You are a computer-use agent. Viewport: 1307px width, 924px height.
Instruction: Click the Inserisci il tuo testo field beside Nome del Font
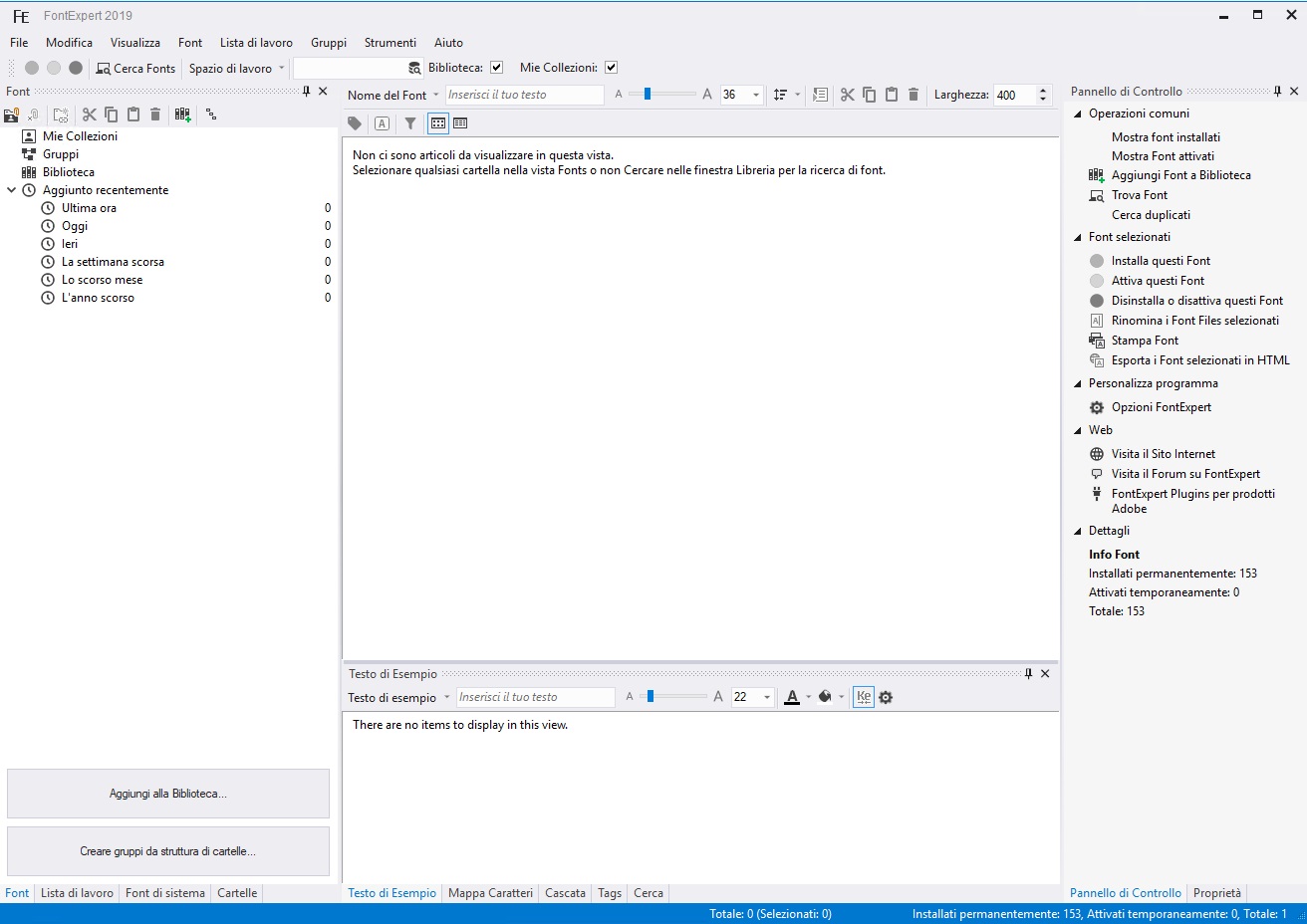pos(524,95)
